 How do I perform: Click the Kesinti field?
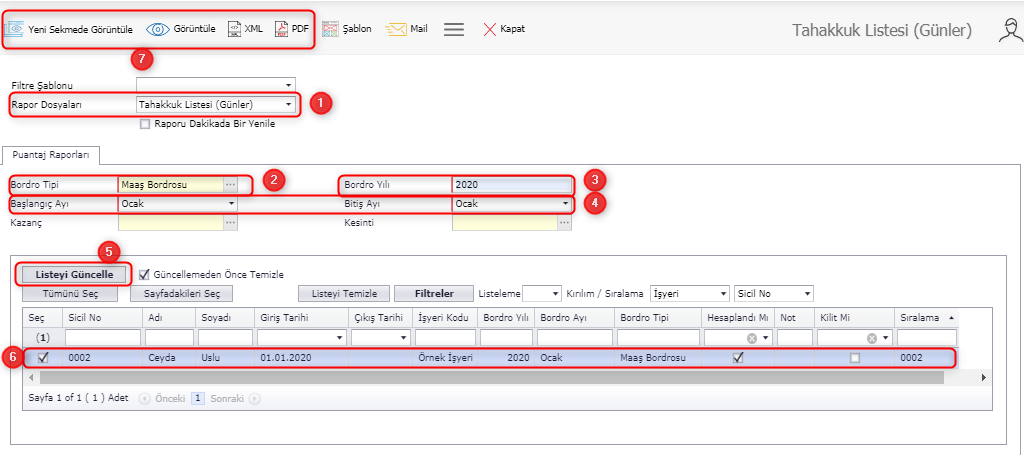[x=505, y=223]
